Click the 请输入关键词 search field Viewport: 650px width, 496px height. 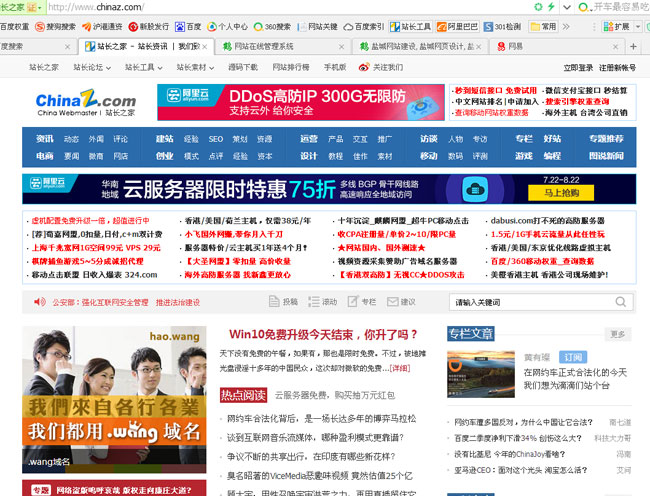click(533, 302)
